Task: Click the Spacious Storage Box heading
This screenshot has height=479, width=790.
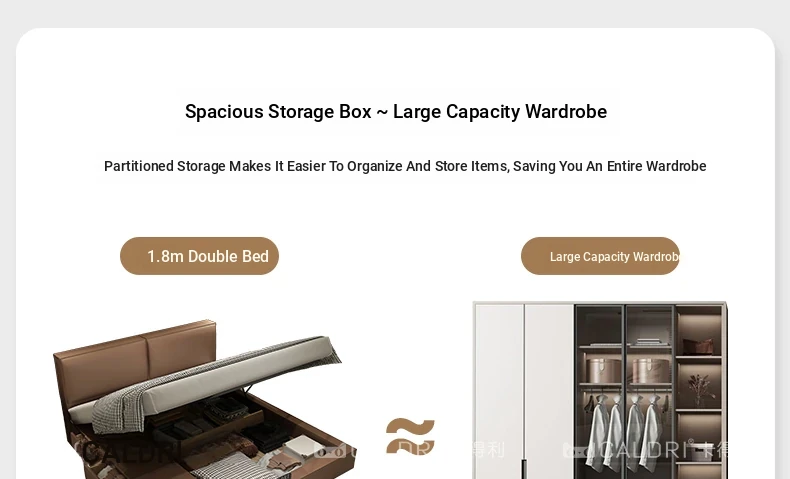Action: pos(396,111)
